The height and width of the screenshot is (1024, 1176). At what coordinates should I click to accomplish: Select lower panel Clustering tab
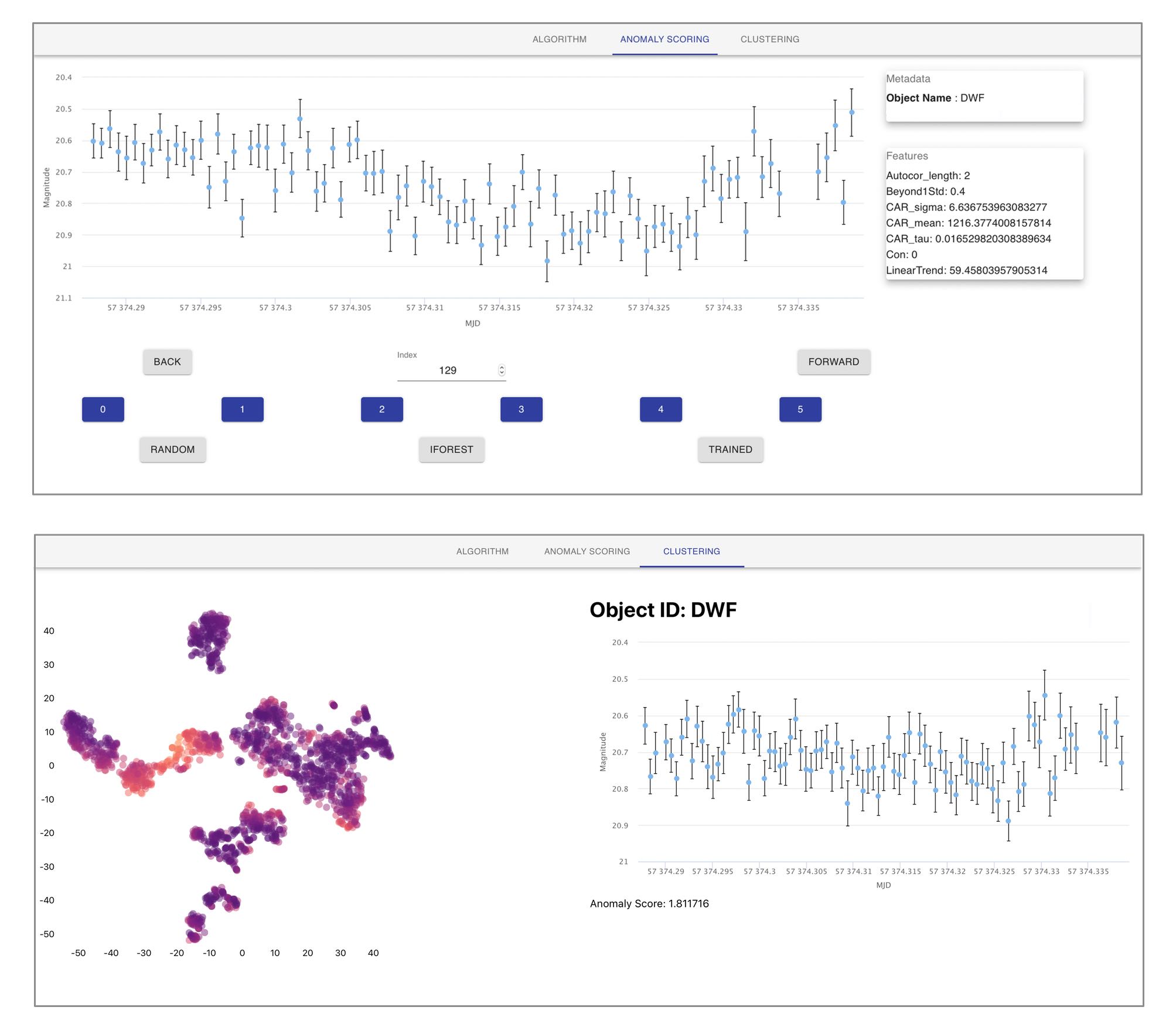[691, 551]
